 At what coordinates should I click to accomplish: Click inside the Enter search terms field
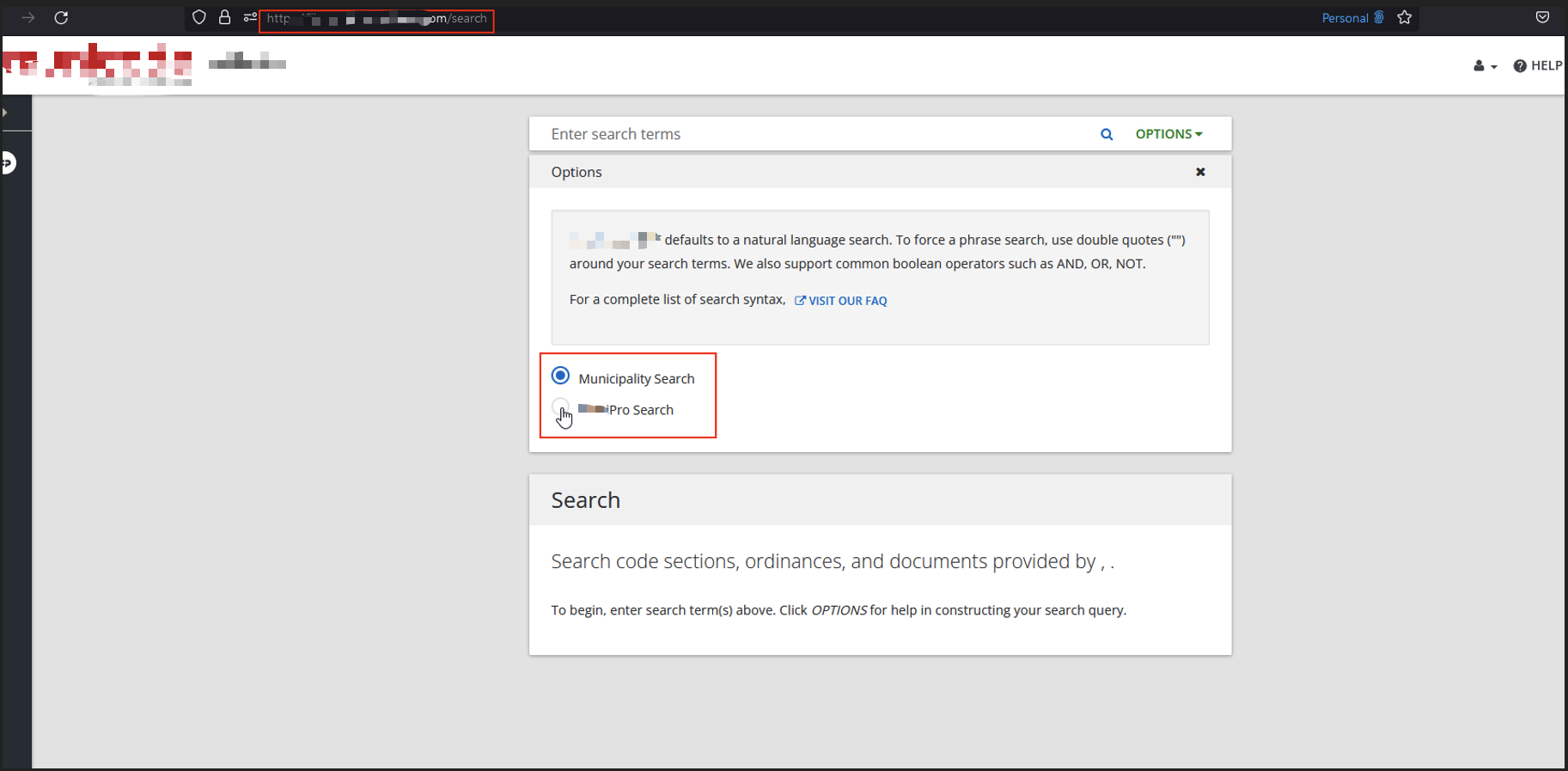[816, 134]
